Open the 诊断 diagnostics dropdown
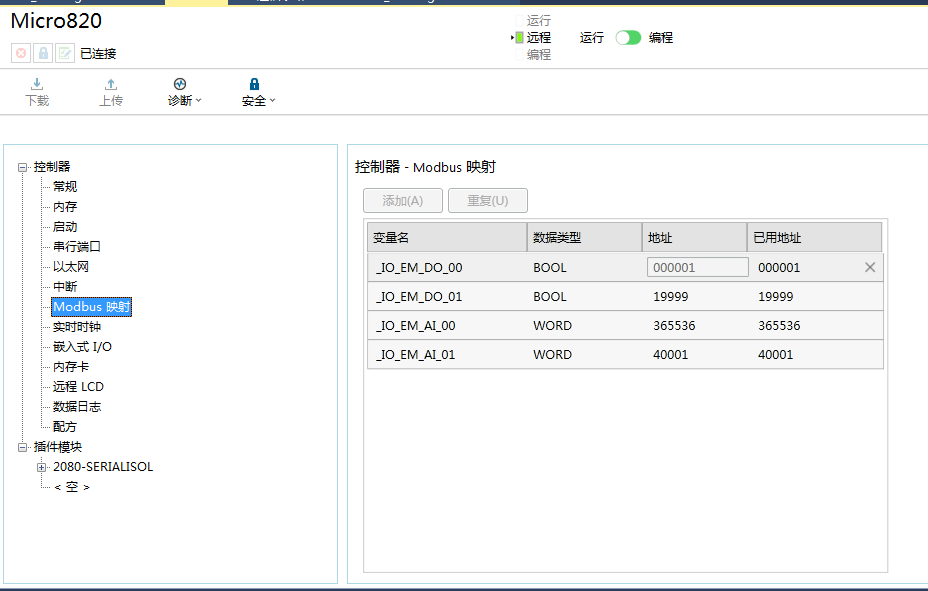 pos(184,92)
